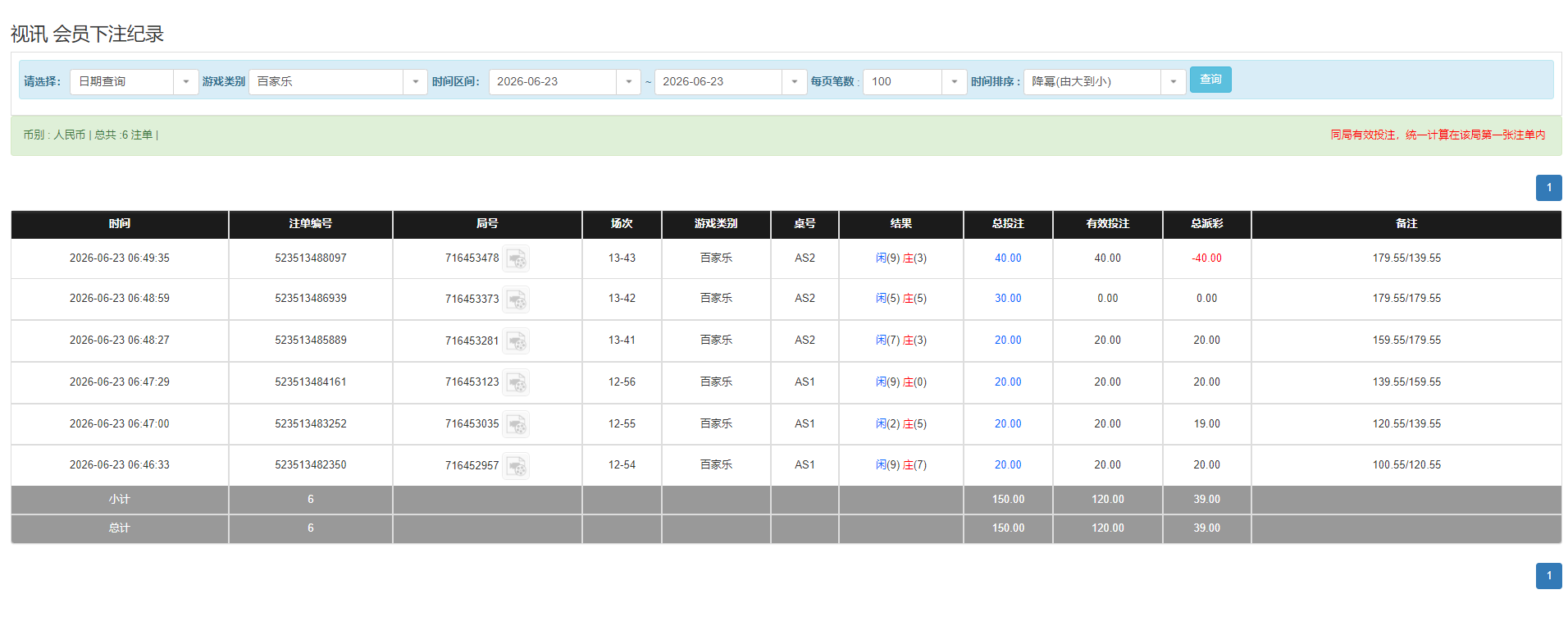The height and width of the screenshot is (640, 1568).
Task: Open video replay icon for round 716453478
Action: [x=516, y=258]
